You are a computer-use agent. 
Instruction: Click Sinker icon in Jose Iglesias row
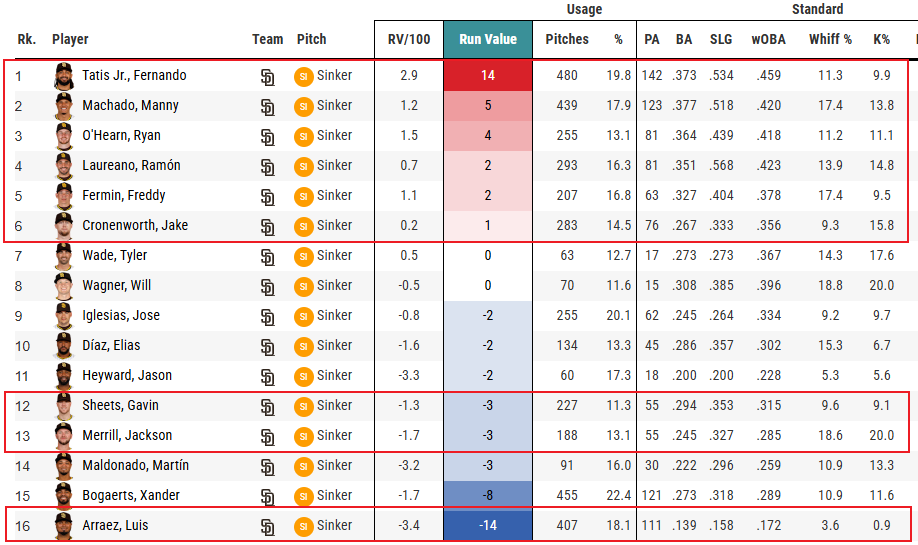tap(303, 316)
